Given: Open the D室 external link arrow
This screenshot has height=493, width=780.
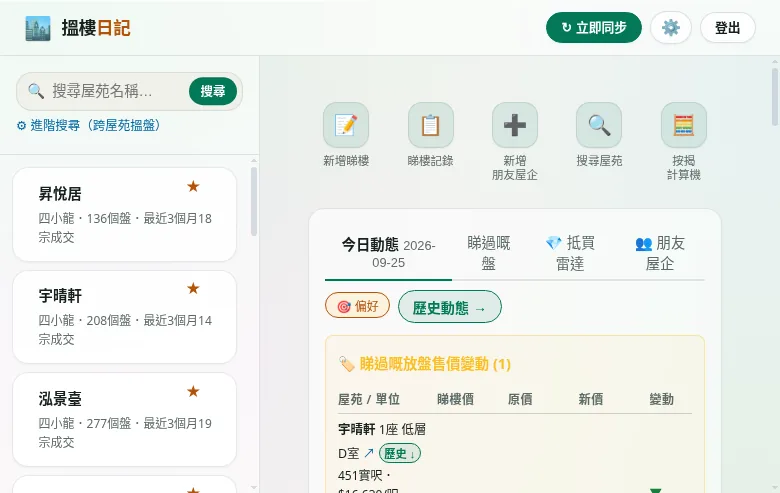Looking at the screenshot, I should pyautogui.click(x=369, y=453).
